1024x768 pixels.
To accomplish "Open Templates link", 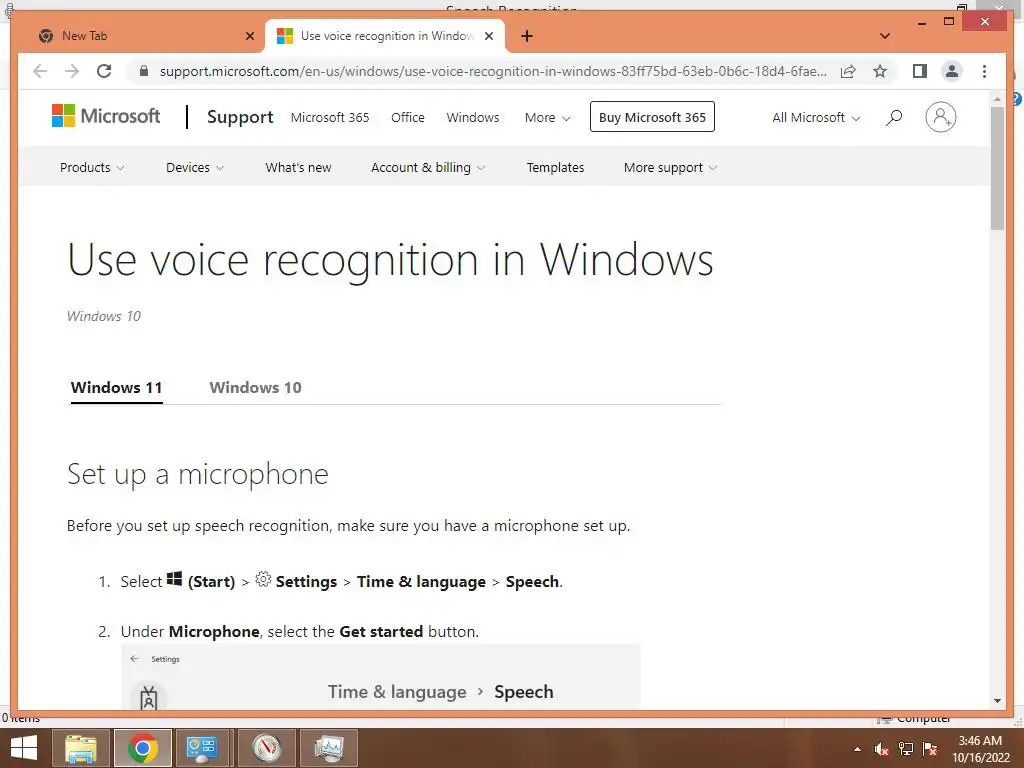I will pos(555,168).
